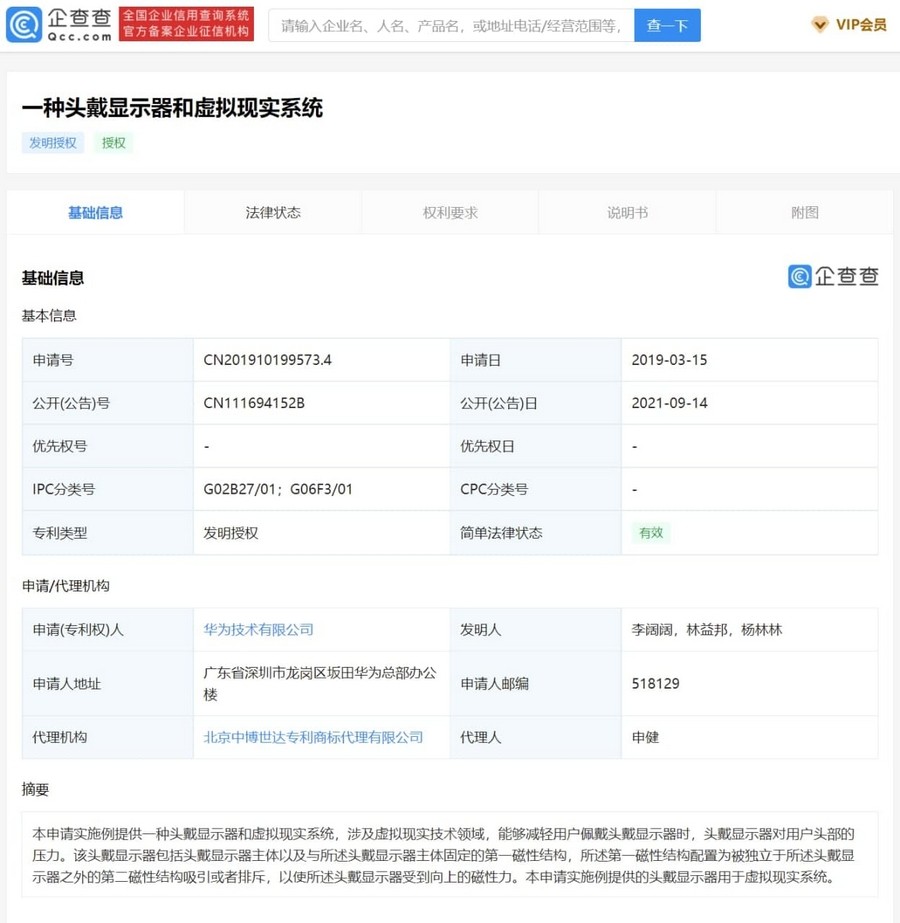Click the VIP会员 diamond icon
This screenshot has height=923, width=900.
819,25
